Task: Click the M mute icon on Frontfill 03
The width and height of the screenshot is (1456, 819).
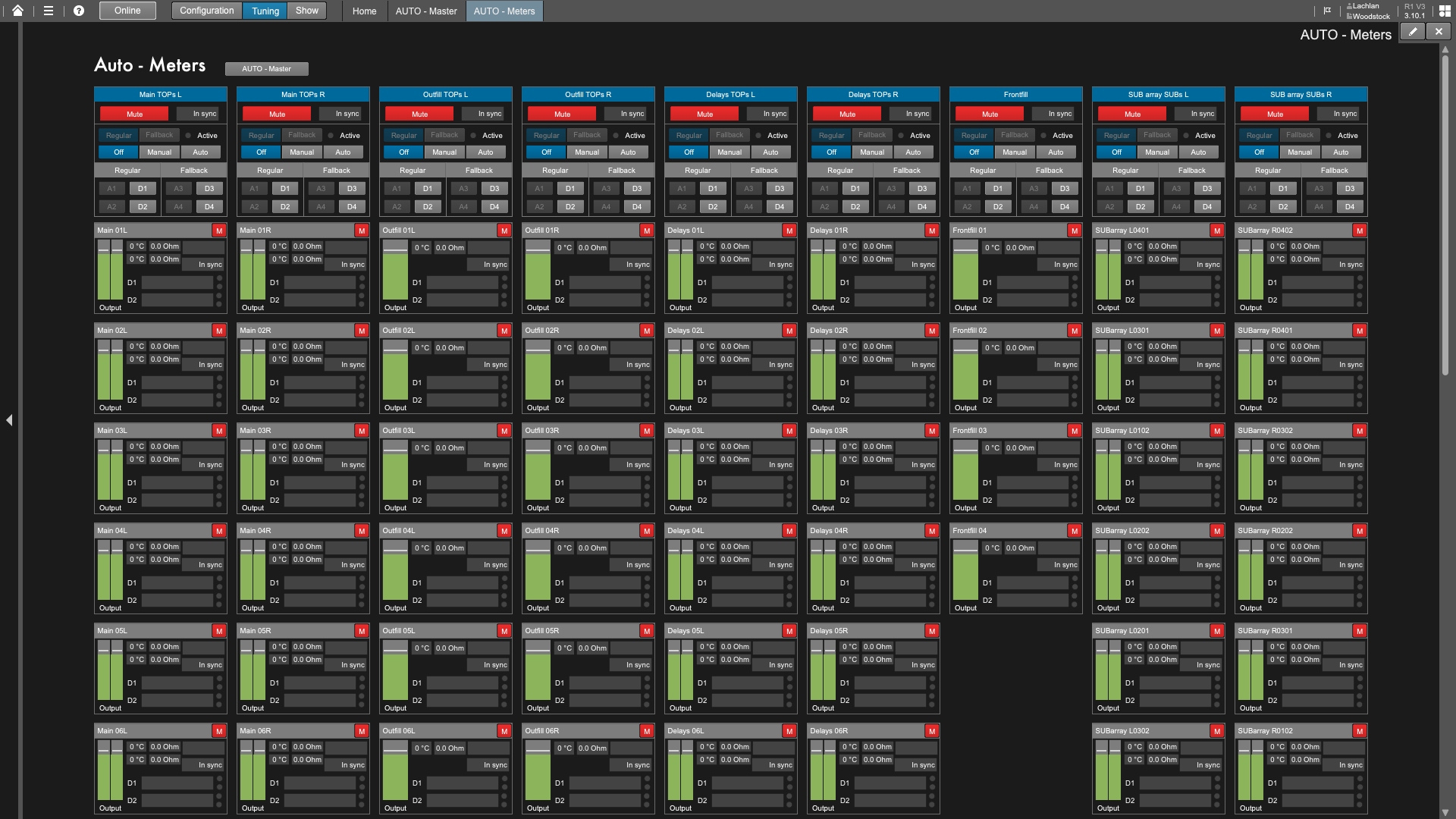Action: tap(1074, 431)
